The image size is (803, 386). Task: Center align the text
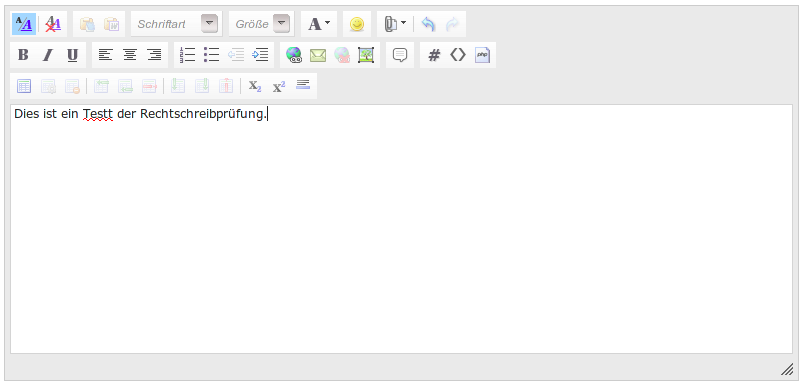(130, 55)
